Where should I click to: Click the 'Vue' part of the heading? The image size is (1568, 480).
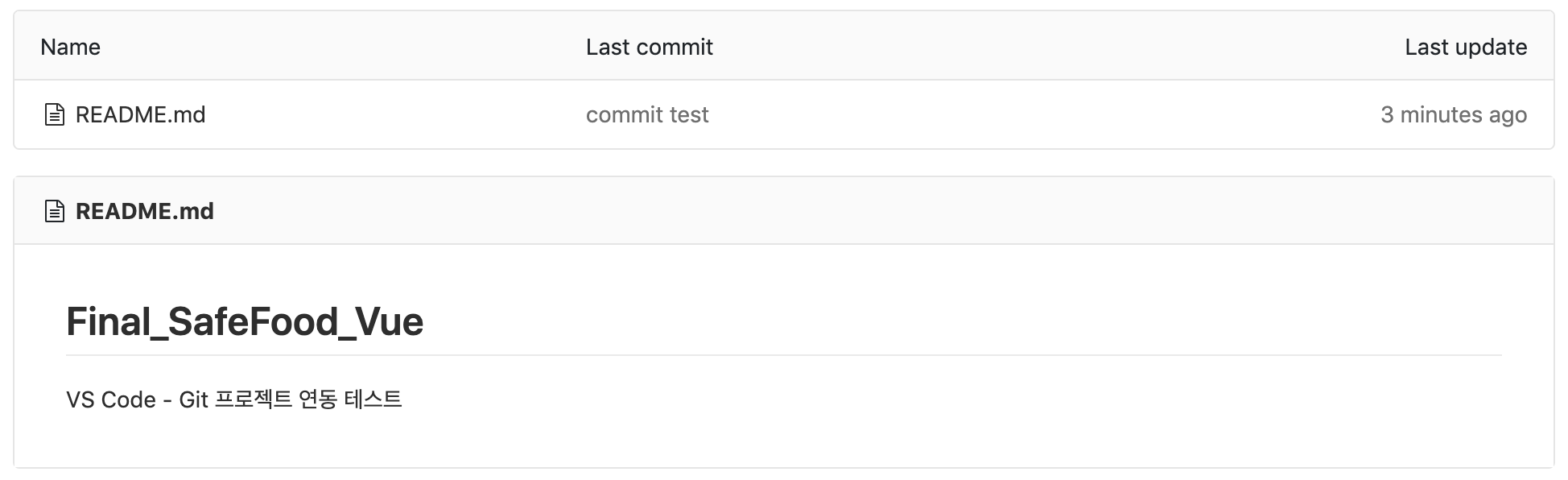390,321
